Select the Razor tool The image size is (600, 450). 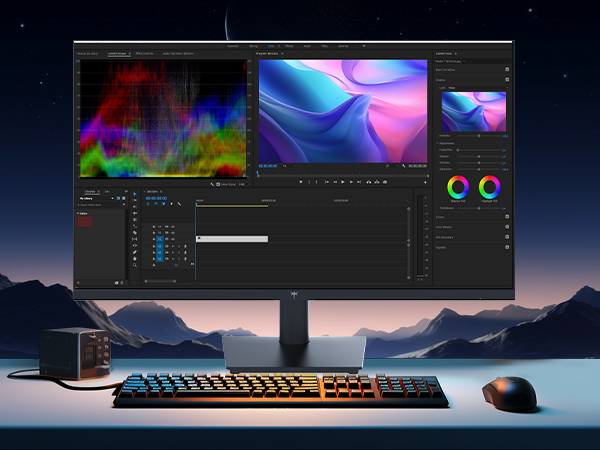pos(135,233)
